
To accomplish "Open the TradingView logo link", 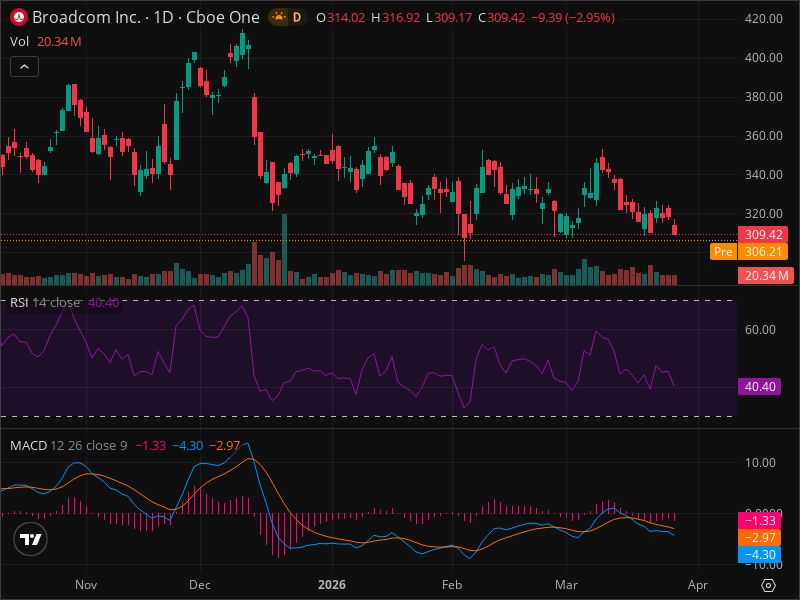I will coord(31,539).
